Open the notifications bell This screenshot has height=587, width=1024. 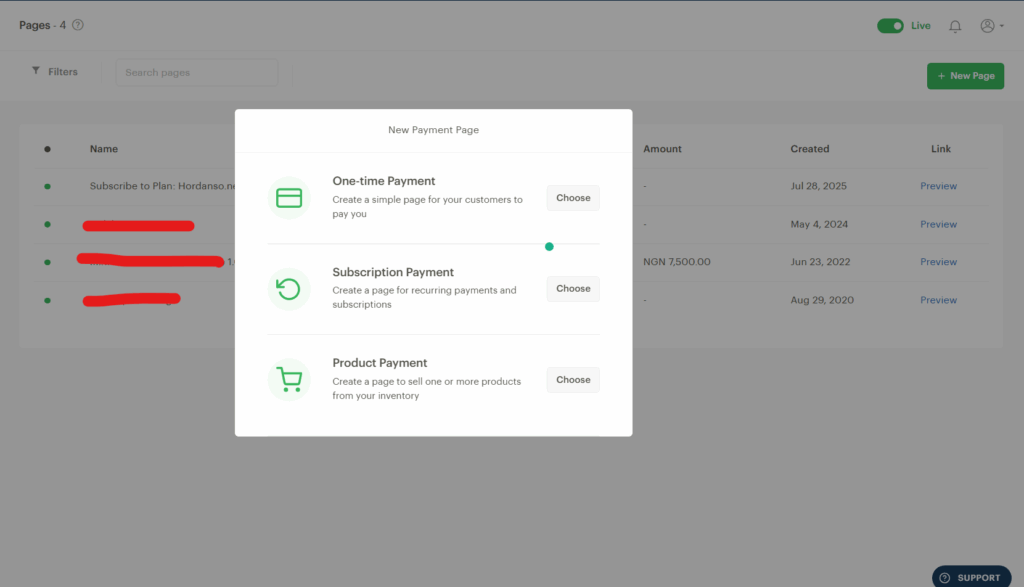point(955,26)
